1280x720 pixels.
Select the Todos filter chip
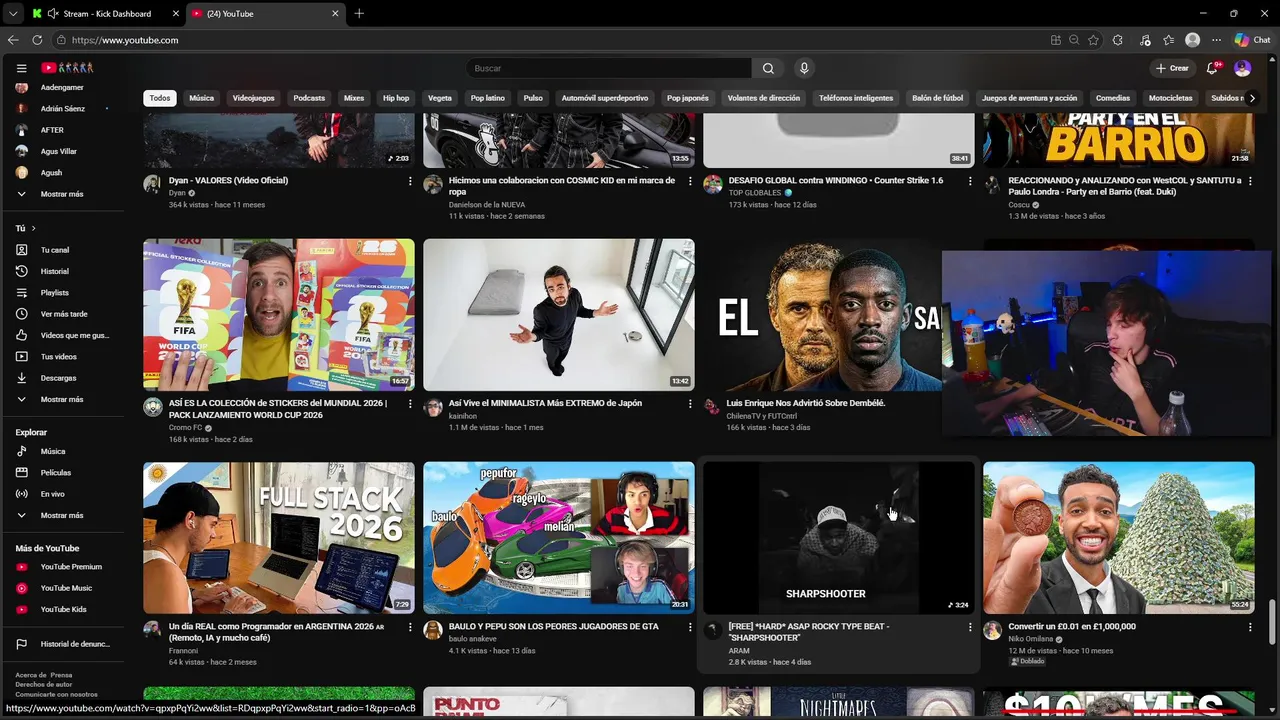[x=160, y=98]
